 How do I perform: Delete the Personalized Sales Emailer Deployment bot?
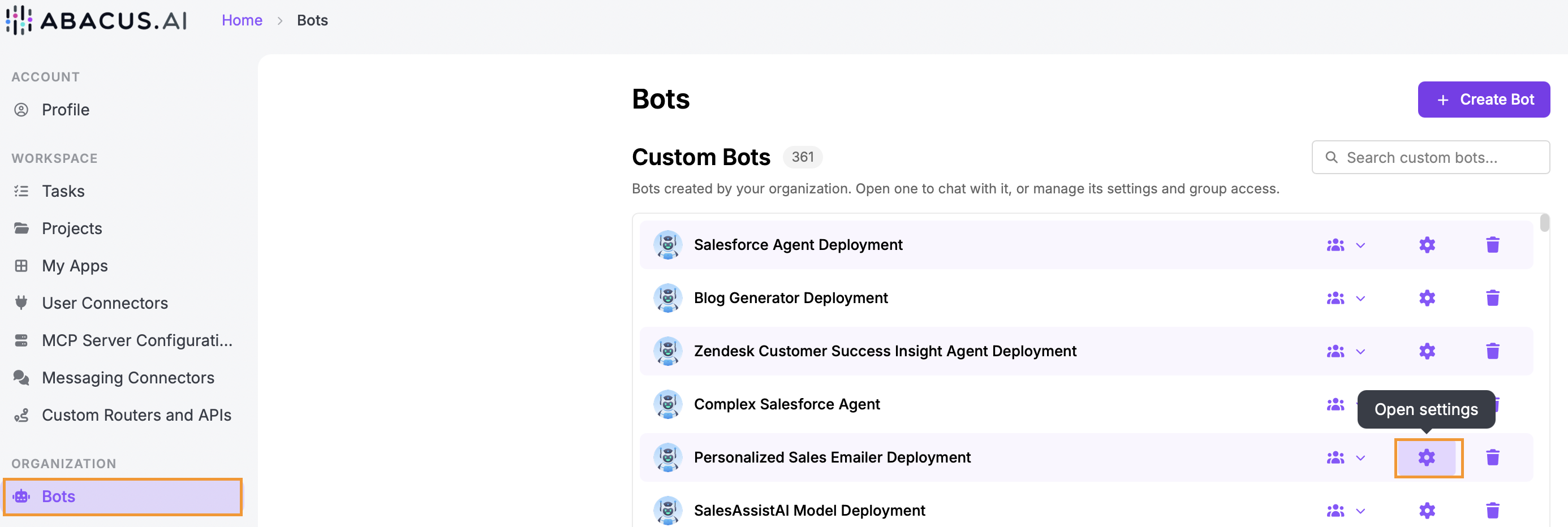pos(1493,457)
